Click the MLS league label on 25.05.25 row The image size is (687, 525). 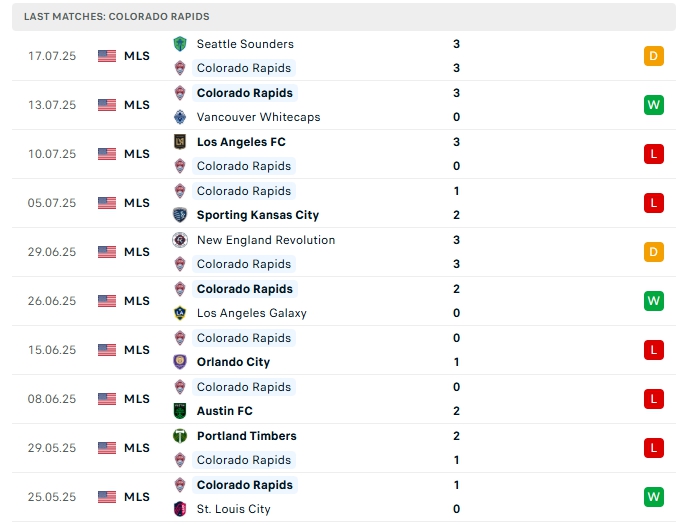(x=137, y=497)
